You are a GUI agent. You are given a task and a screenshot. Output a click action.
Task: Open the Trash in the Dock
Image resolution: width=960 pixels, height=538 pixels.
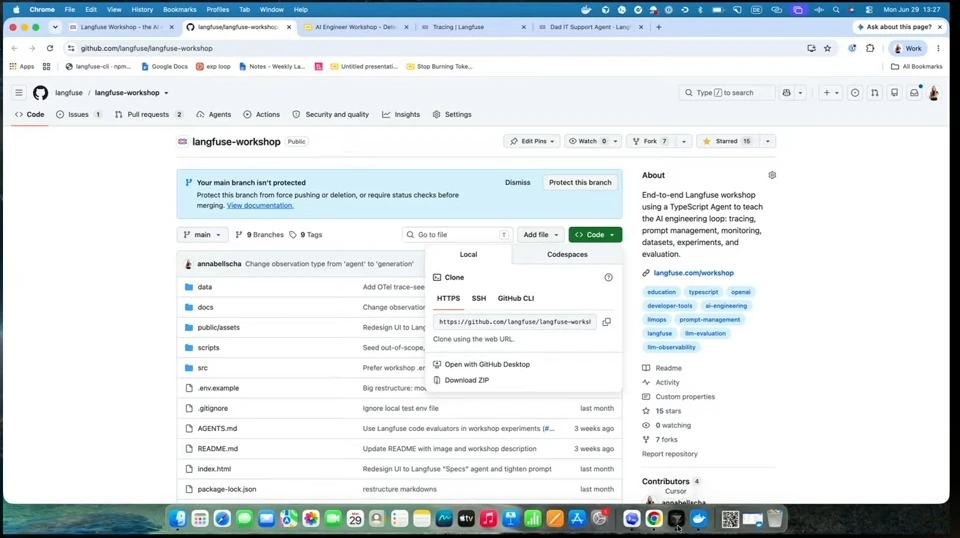pos(774,519)
